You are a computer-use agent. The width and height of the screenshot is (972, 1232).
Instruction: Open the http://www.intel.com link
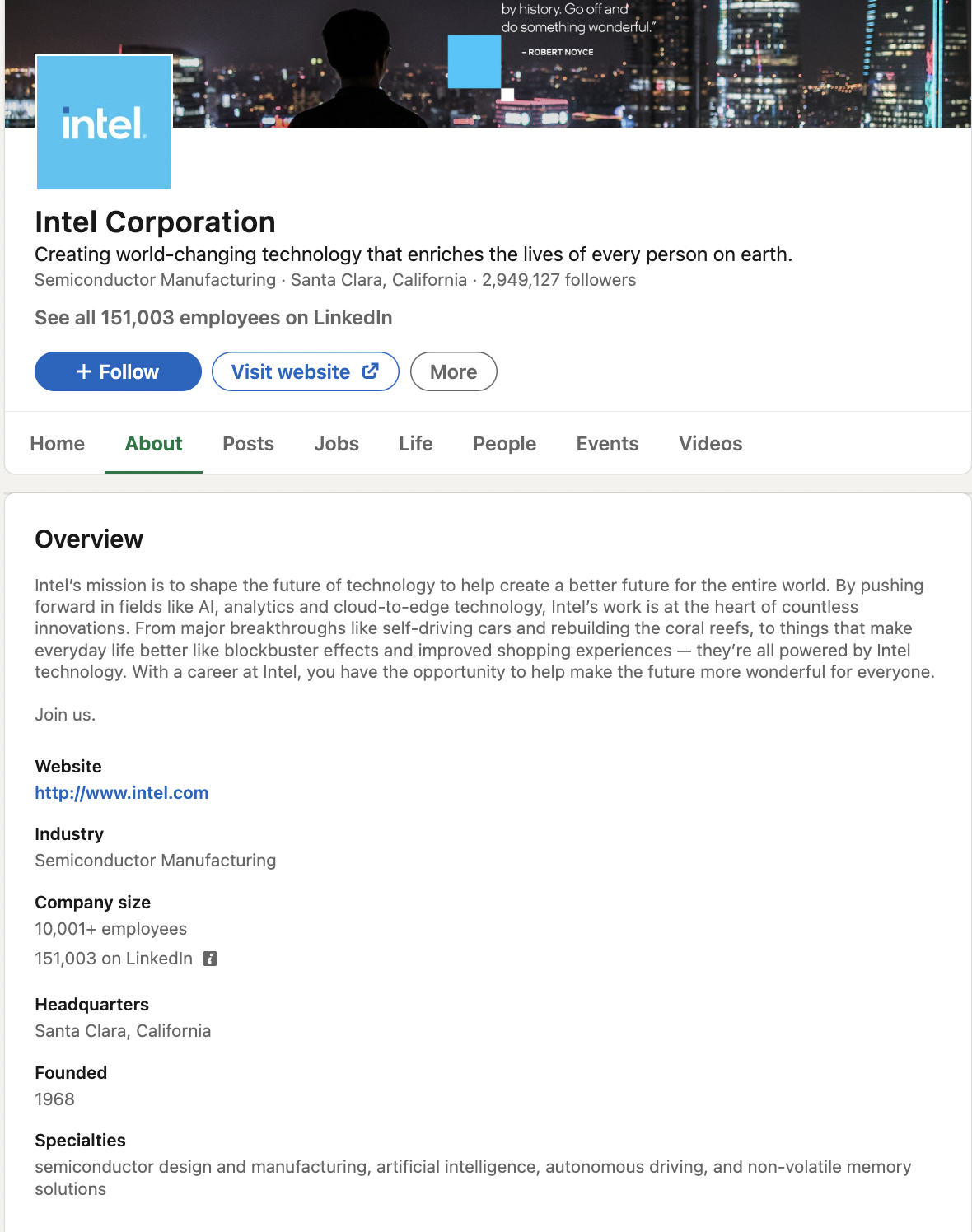point(121,793)
